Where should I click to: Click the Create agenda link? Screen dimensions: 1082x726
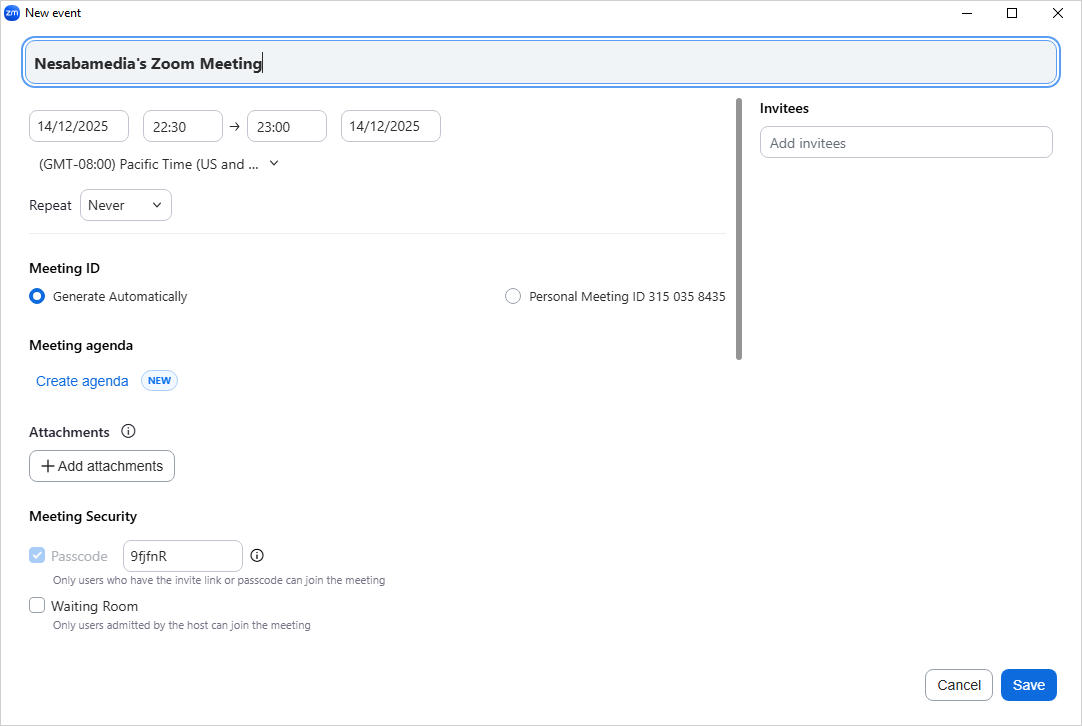coord(82,381)
